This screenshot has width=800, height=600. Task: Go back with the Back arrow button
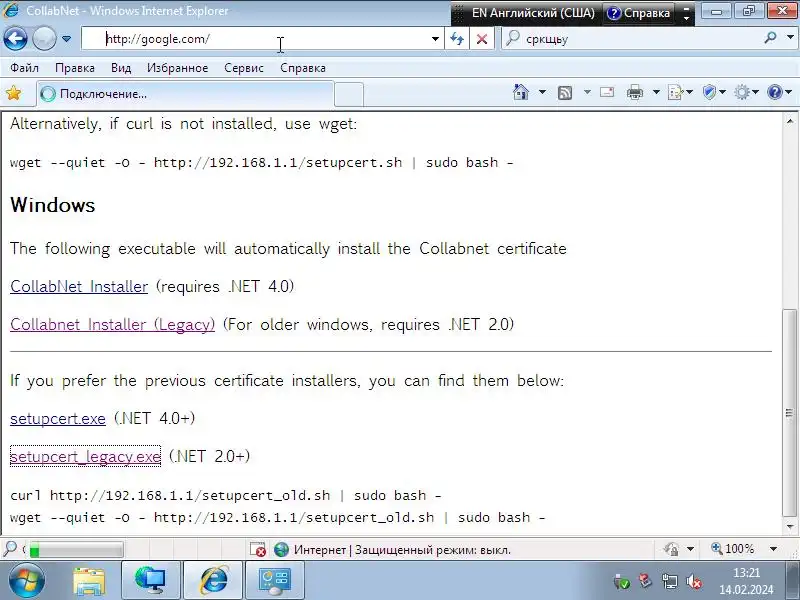click(15, 38)
